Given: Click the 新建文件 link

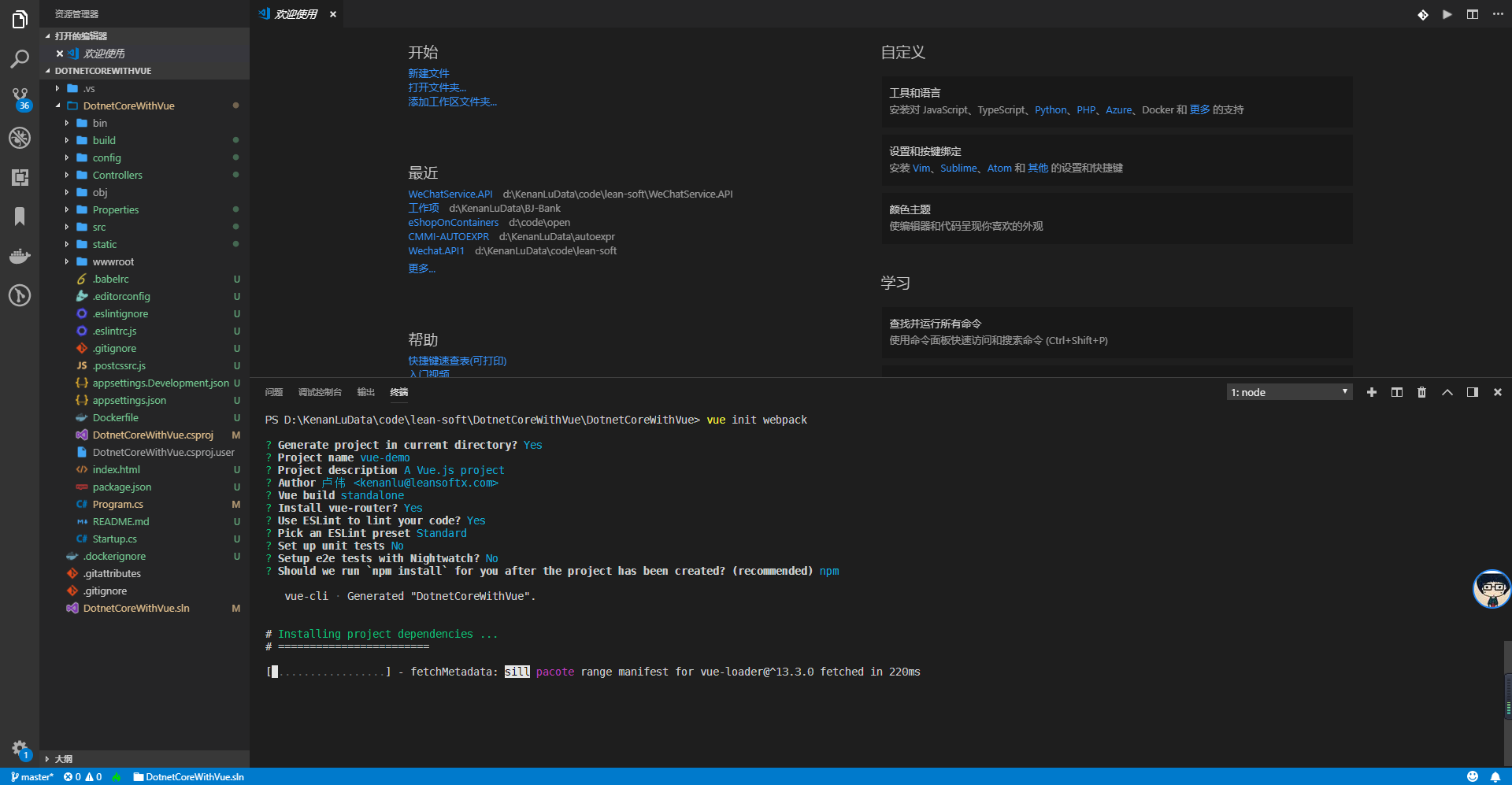Looking at the screenshot, I should 428,73.
